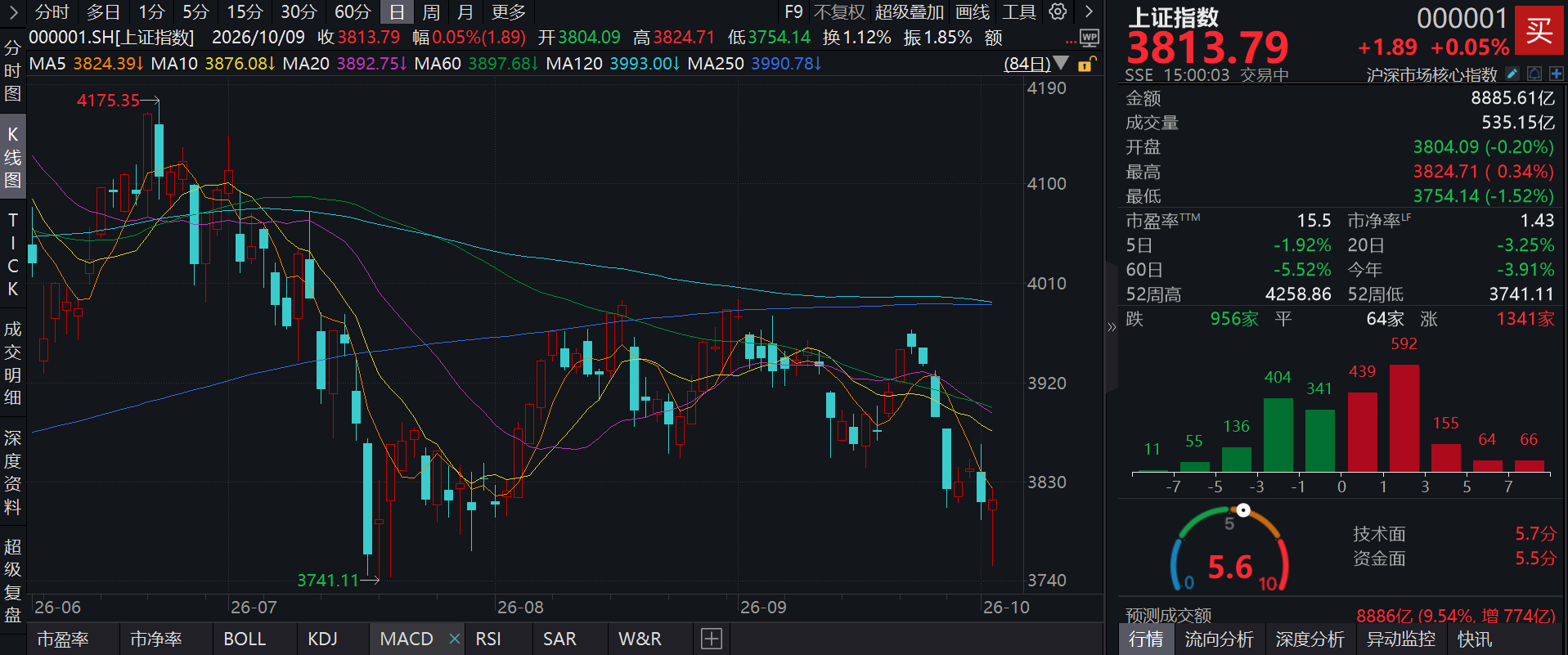Switch to 流向分析 tab
Image resolution: width=1568 pixels, height=655 pixels.
(x=1219, y=639)
